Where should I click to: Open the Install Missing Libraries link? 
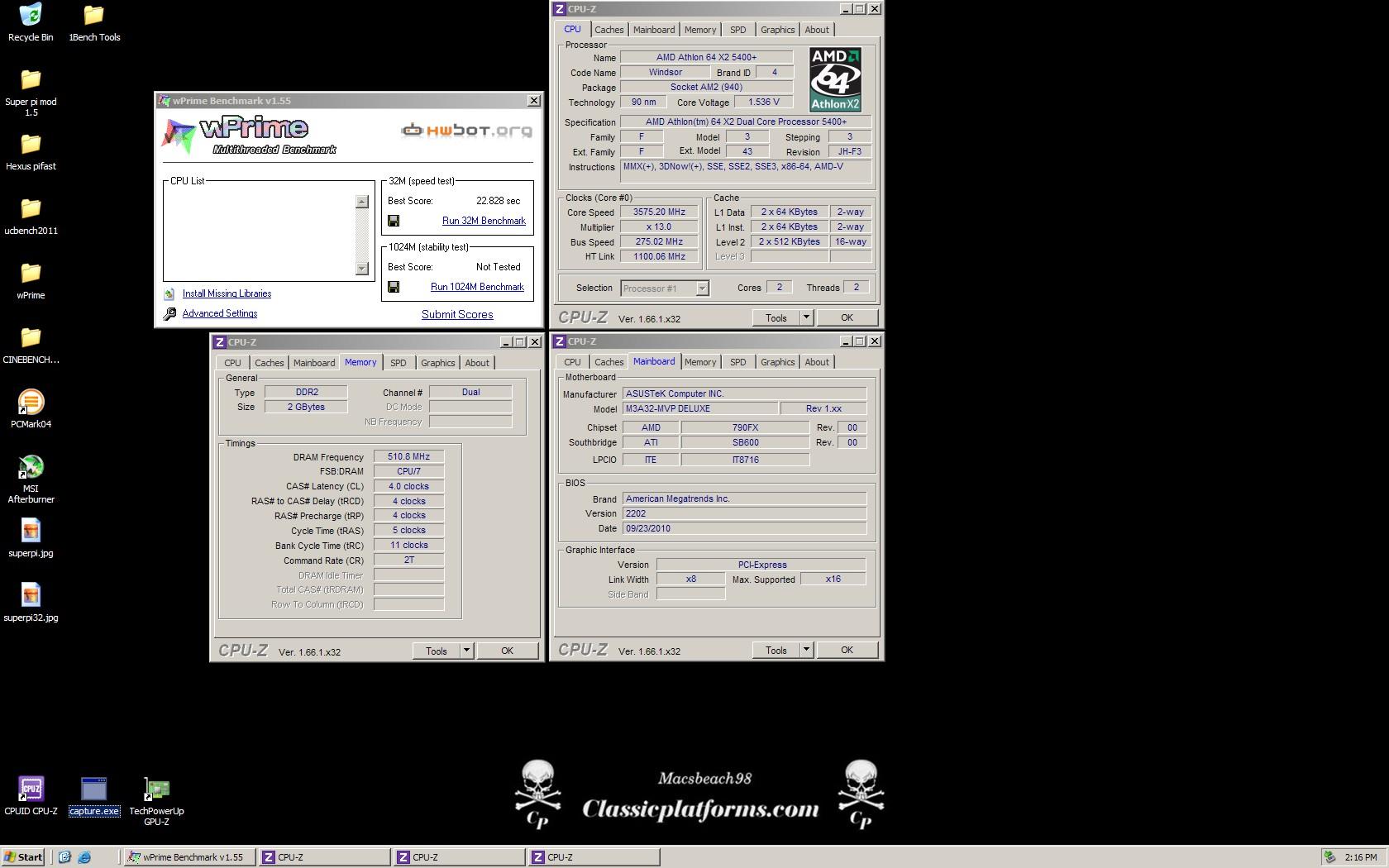[227, 293]
